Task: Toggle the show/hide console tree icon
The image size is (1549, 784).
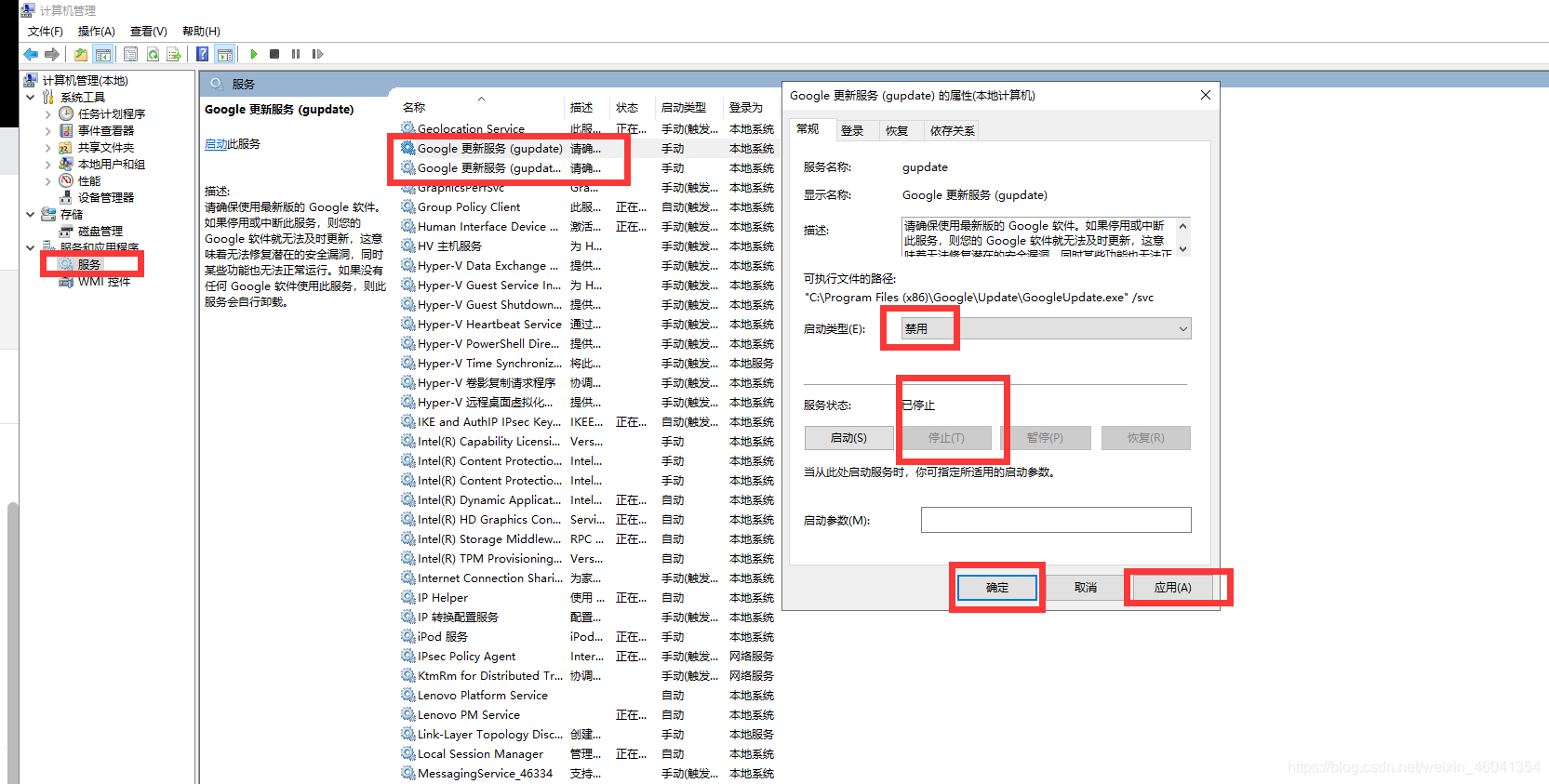Action: (103, 54)
